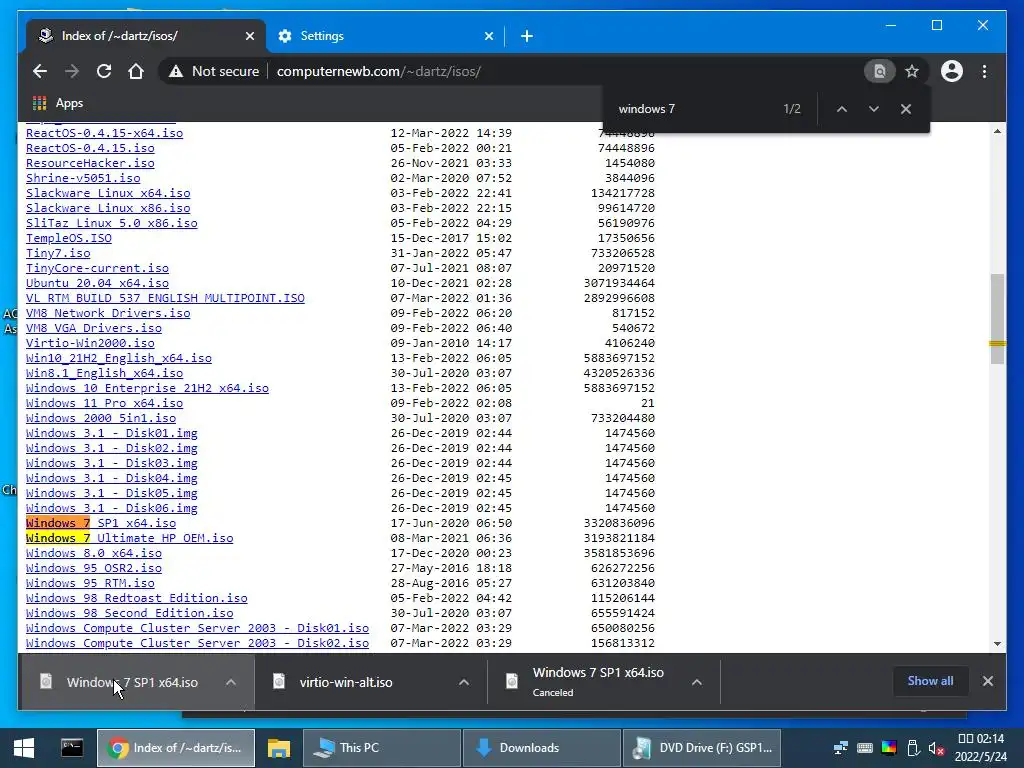Click the network icon in system tray
This screenshot has height=768, width=1024.
click(841, 748)
